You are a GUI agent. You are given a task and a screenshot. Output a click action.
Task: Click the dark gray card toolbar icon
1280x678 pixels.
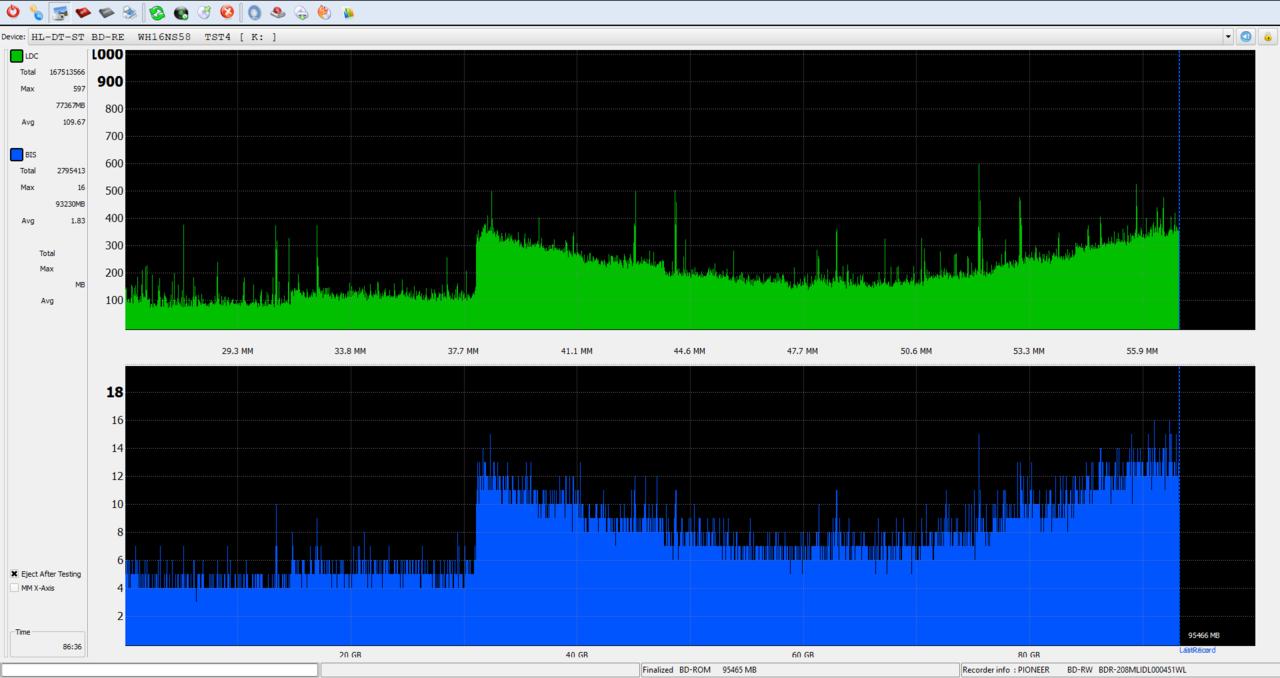106,13
